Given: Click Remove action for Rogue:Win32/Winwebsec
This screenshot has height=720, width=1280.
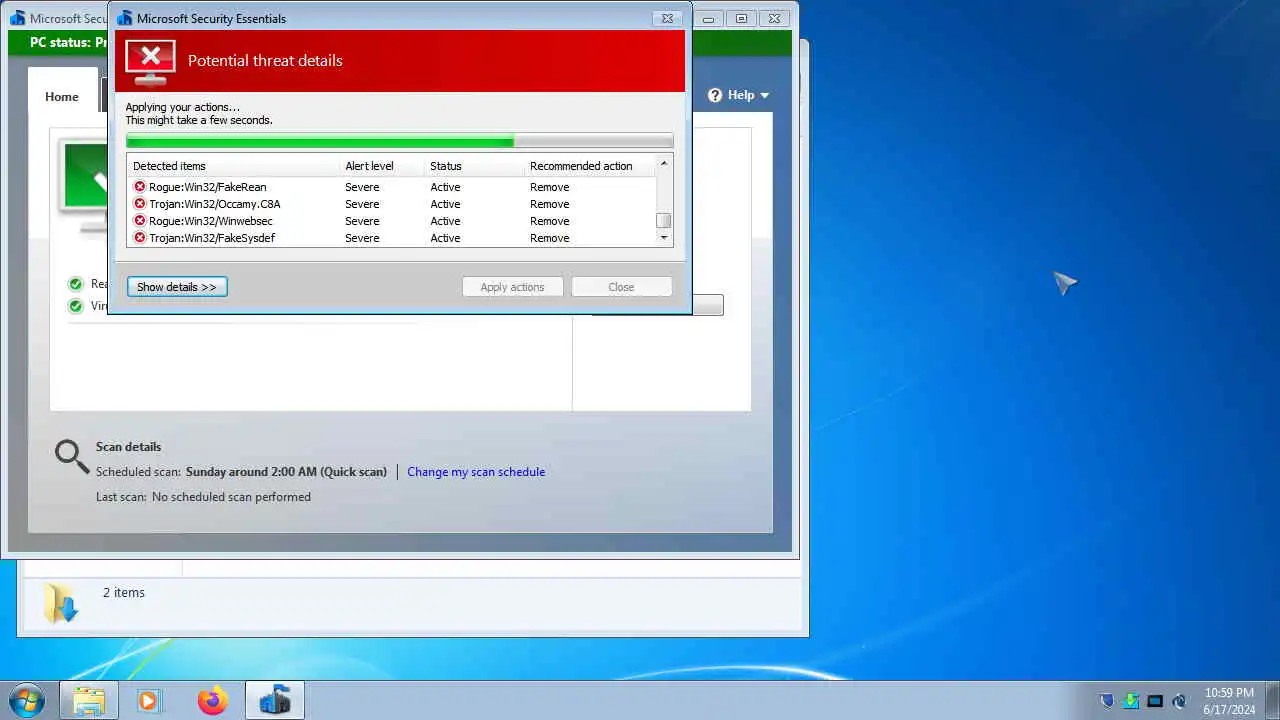Looking at the screenshot, I should tap(549, 221).
